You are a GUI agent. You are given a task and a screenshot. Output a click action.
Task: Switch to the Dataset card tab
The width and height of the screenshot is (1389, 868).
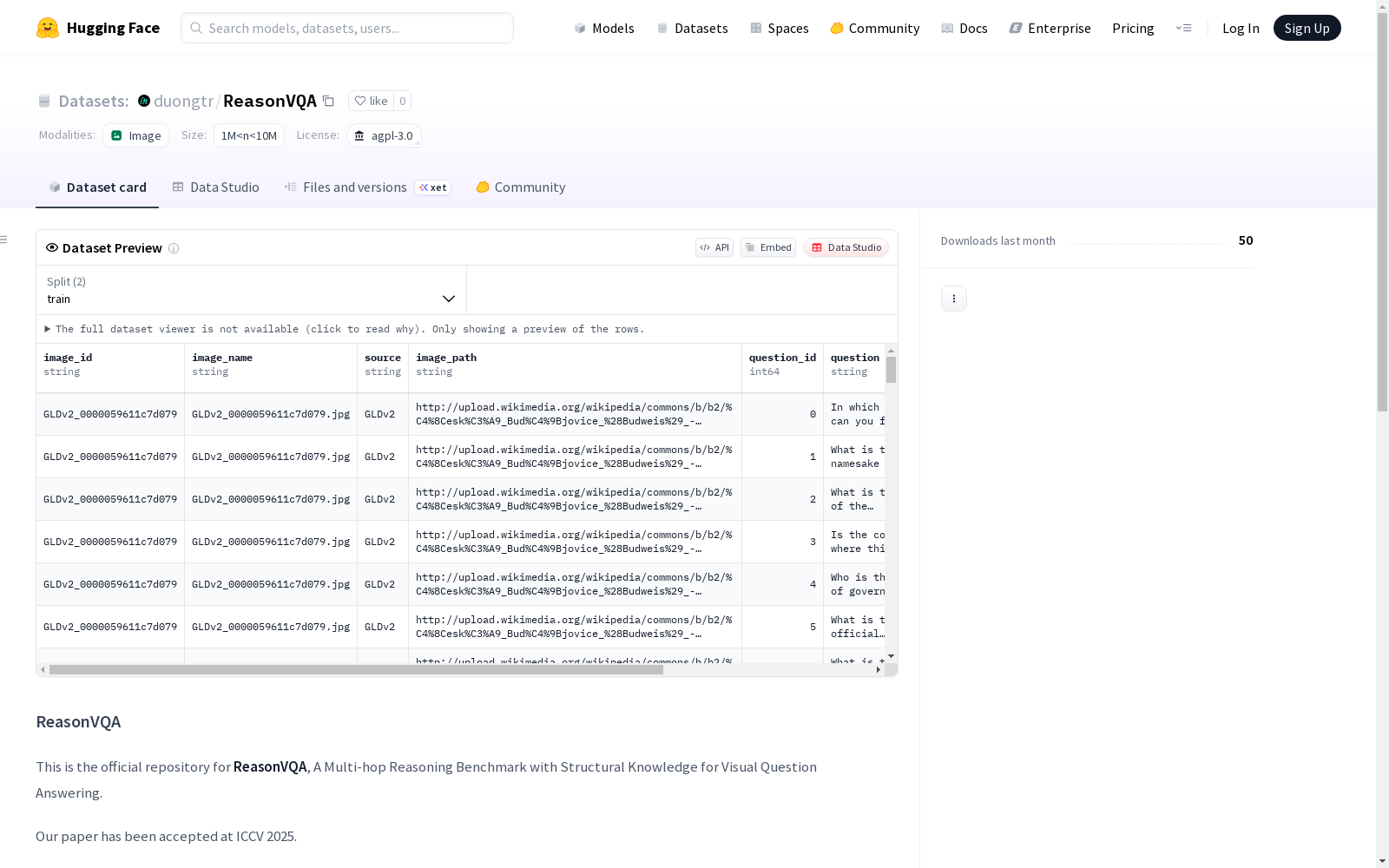click(x=97, y=187)
